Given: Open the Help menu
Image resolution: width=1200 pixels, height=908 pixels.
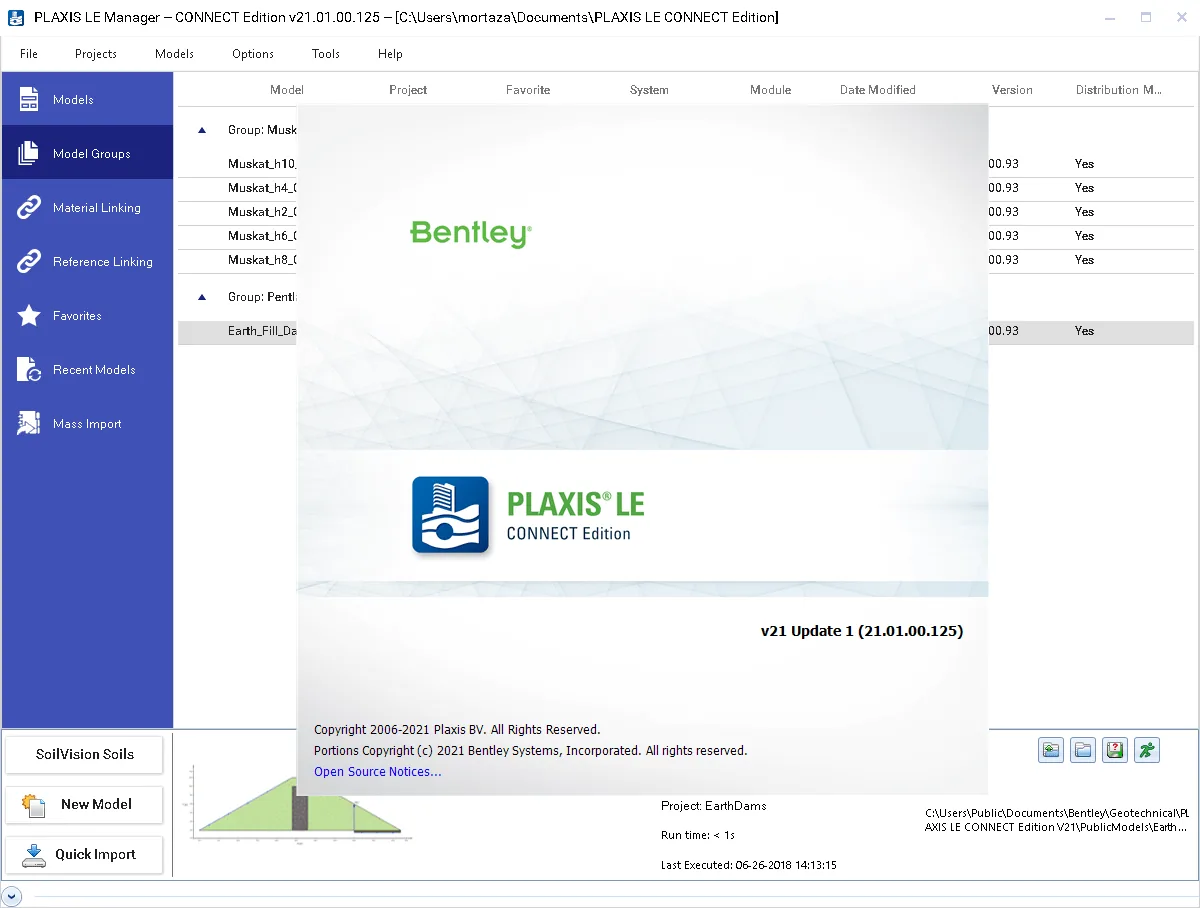Looking at the screenshot, I should point(390,54).
